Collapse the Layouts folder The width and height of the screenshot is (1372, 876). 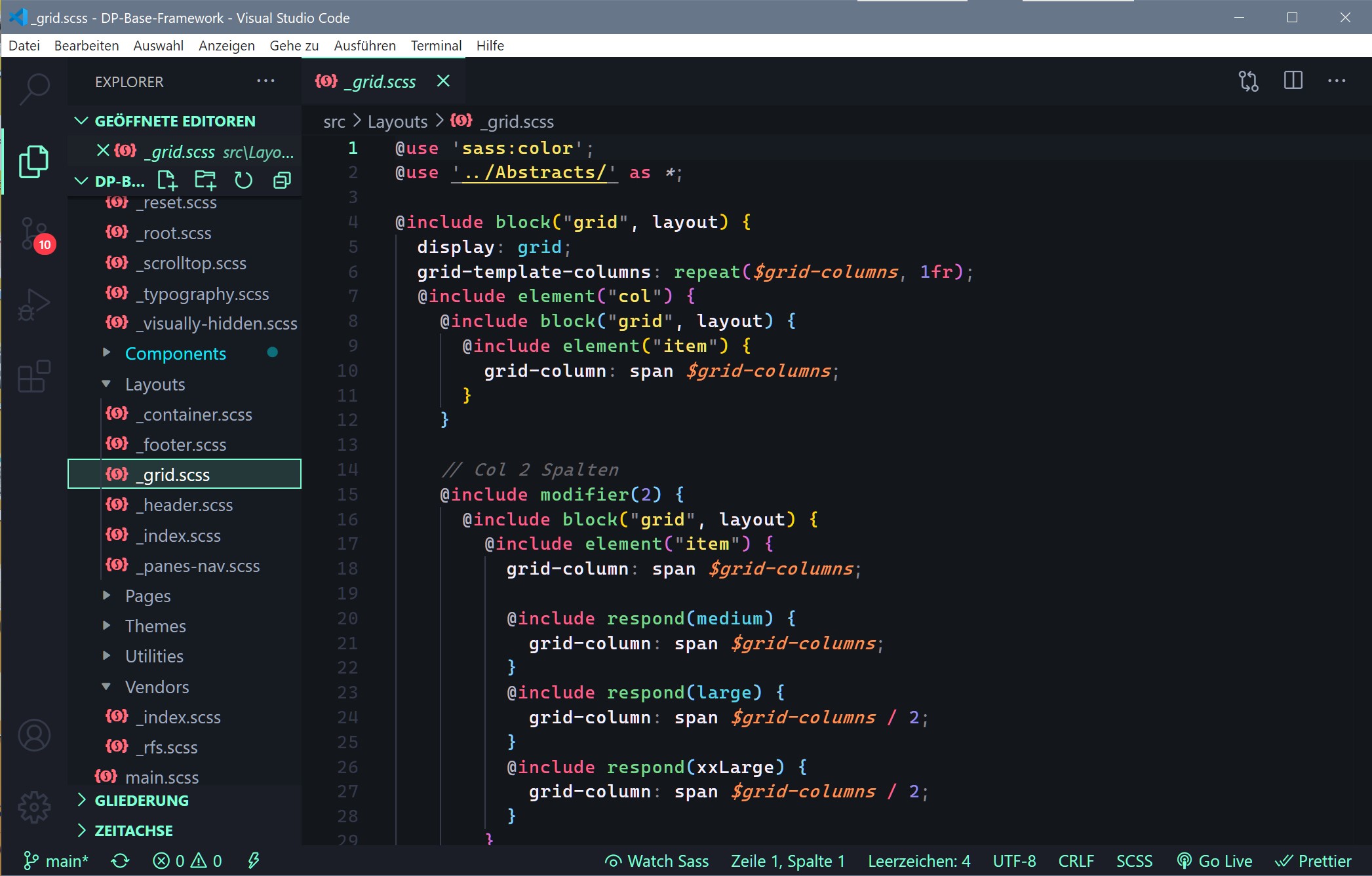155,385
